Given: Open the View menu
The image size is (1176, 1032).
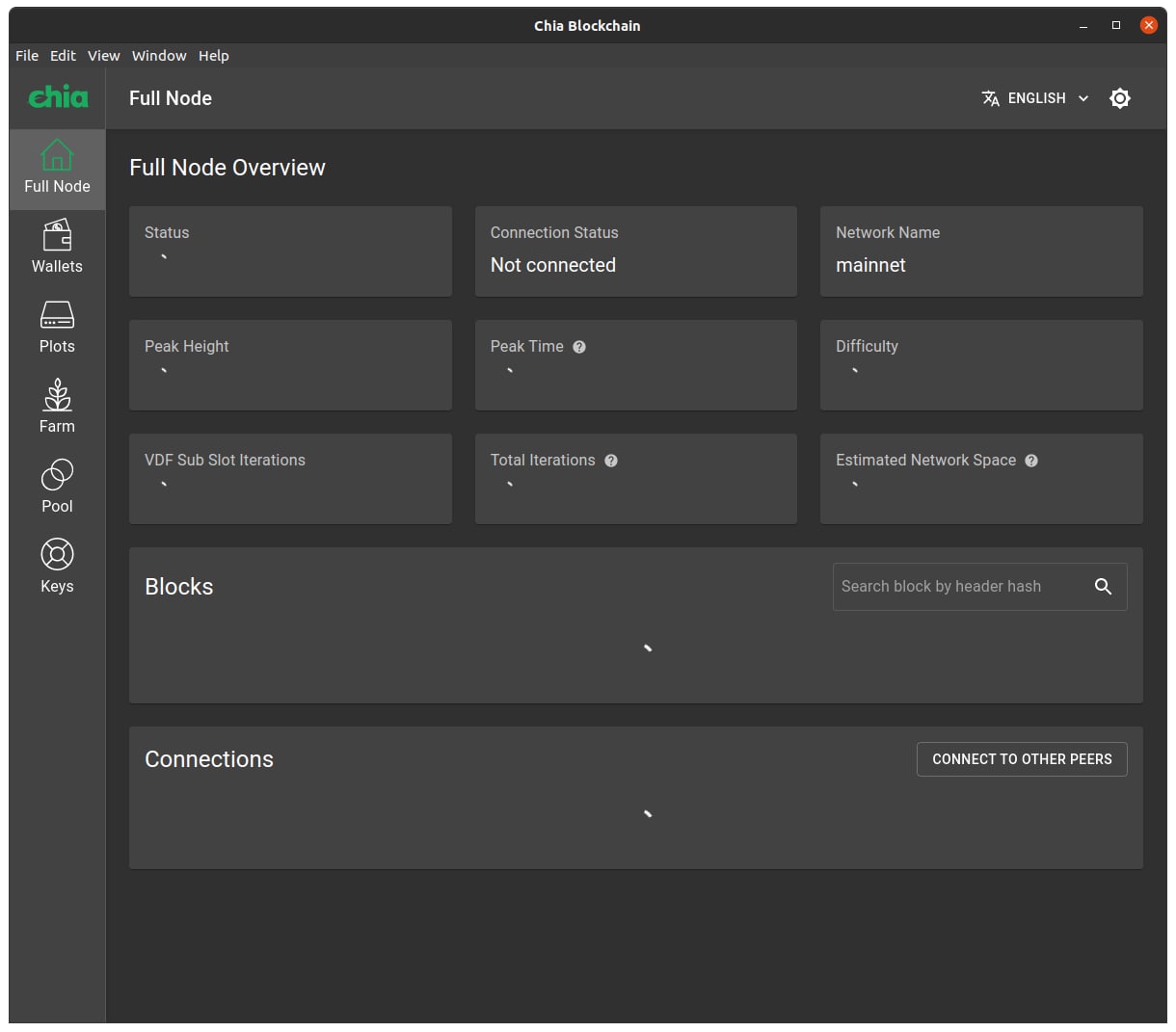Looking at the screenshot, I should point(104,56).
